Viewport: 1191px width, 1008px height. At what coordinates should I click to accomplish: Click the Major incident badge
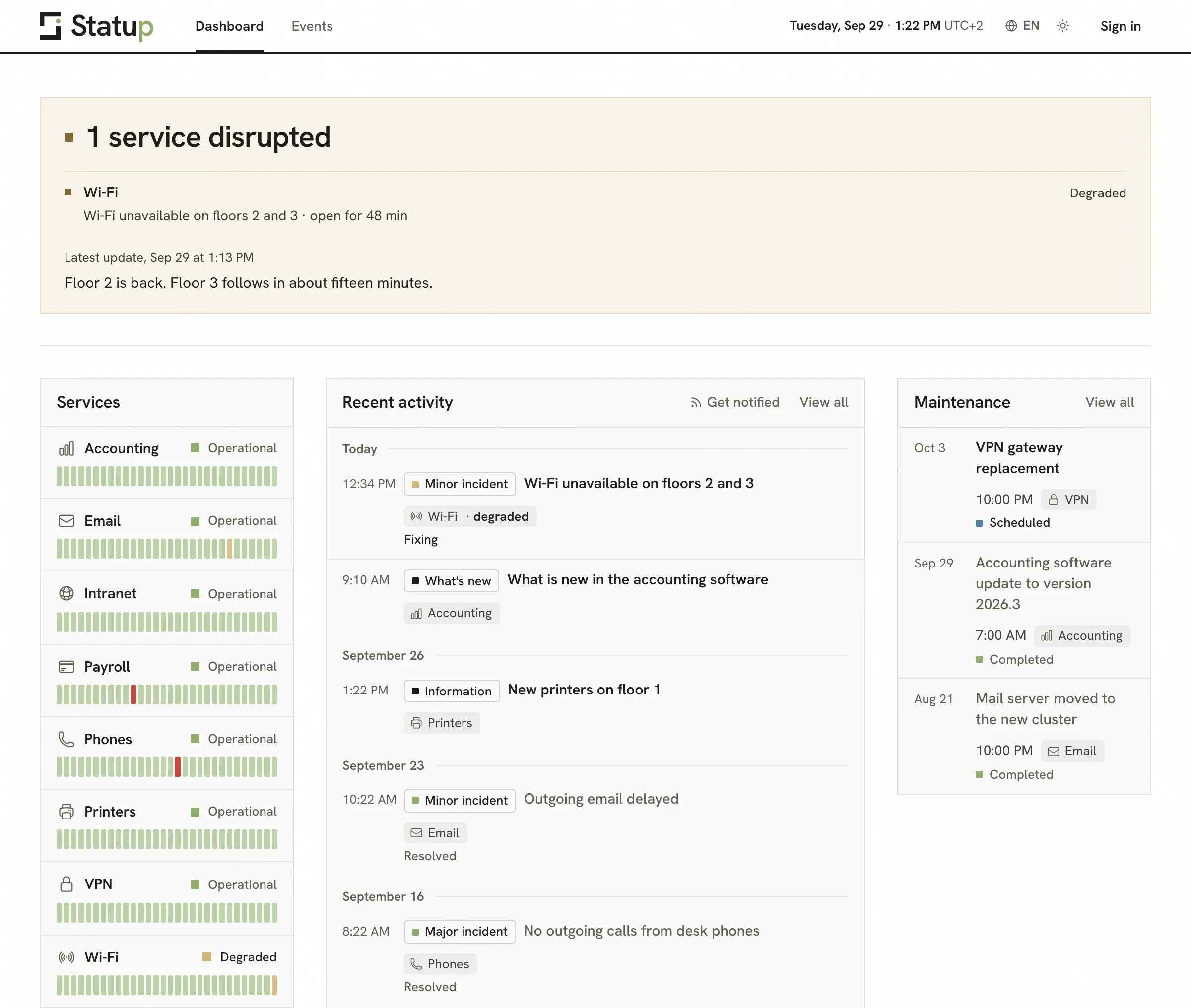click(x=460, y=932)
